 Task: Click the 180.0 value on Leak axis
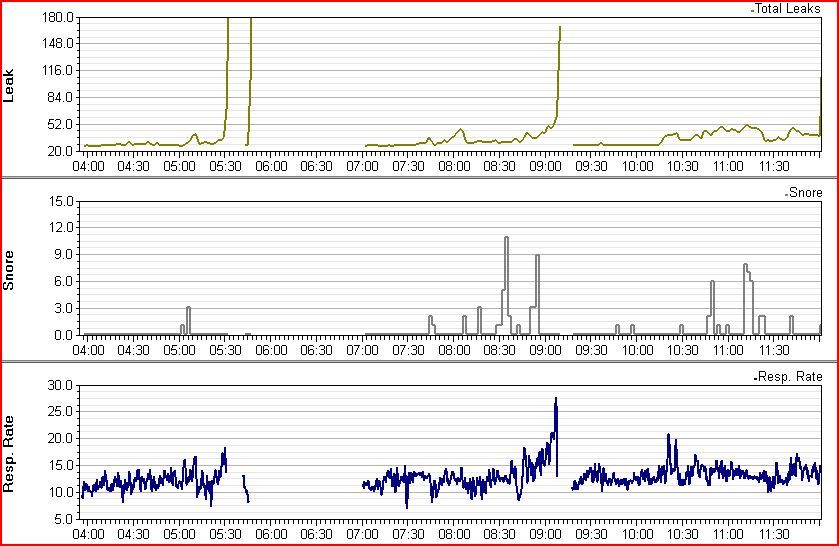click(x=58, y=17)
